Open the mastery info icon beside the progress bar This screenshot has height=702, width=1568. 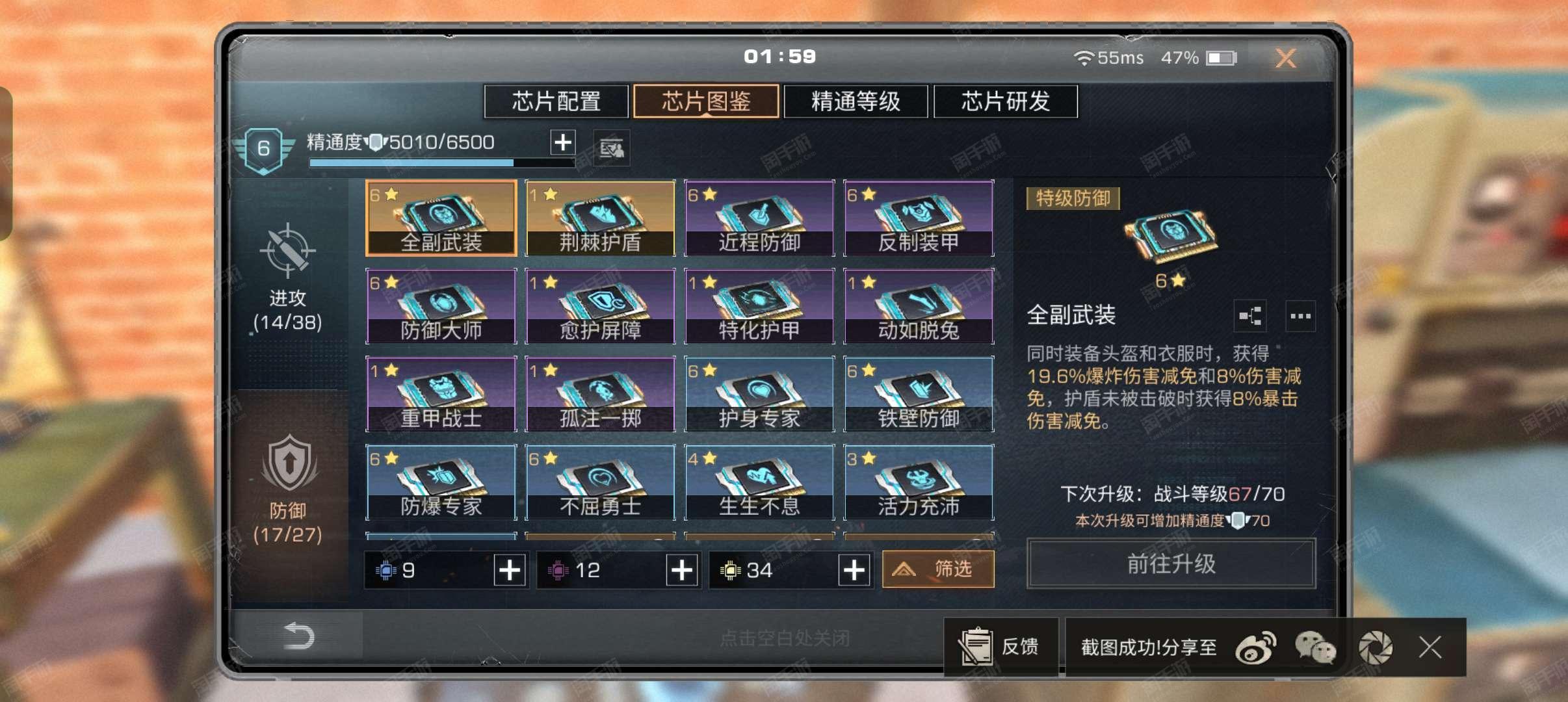pos(611,148)
